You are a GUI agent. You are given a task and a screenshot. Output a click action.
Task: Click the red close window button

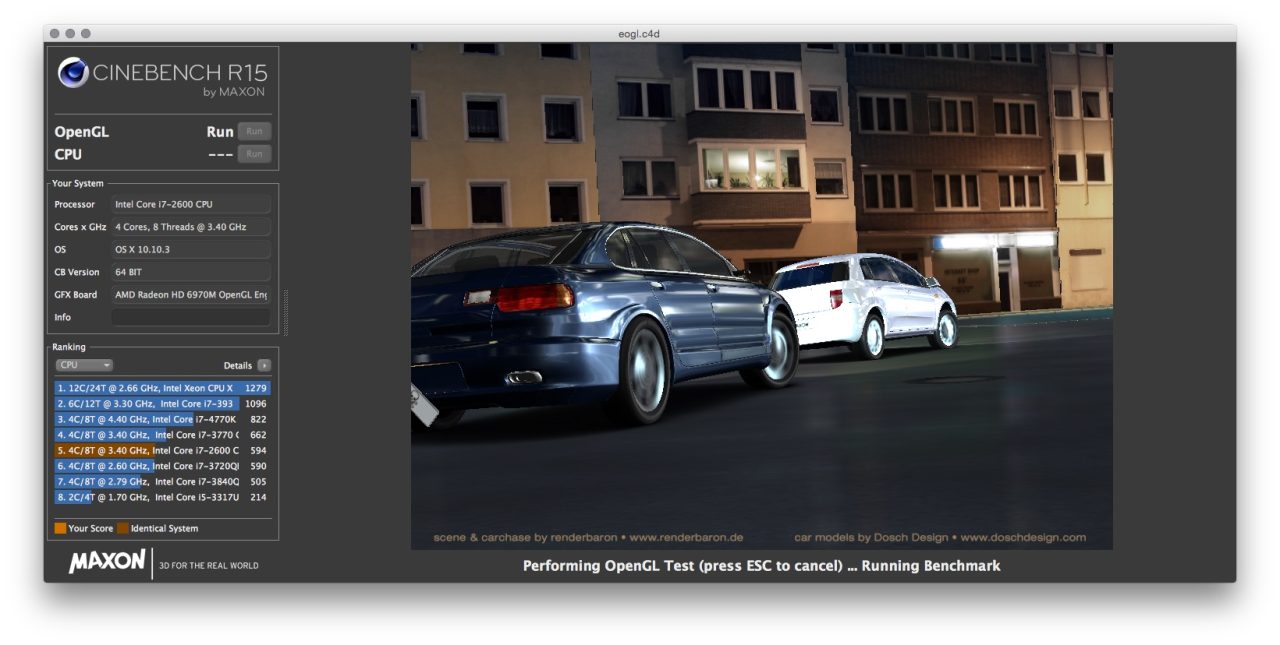pos(56,33)
